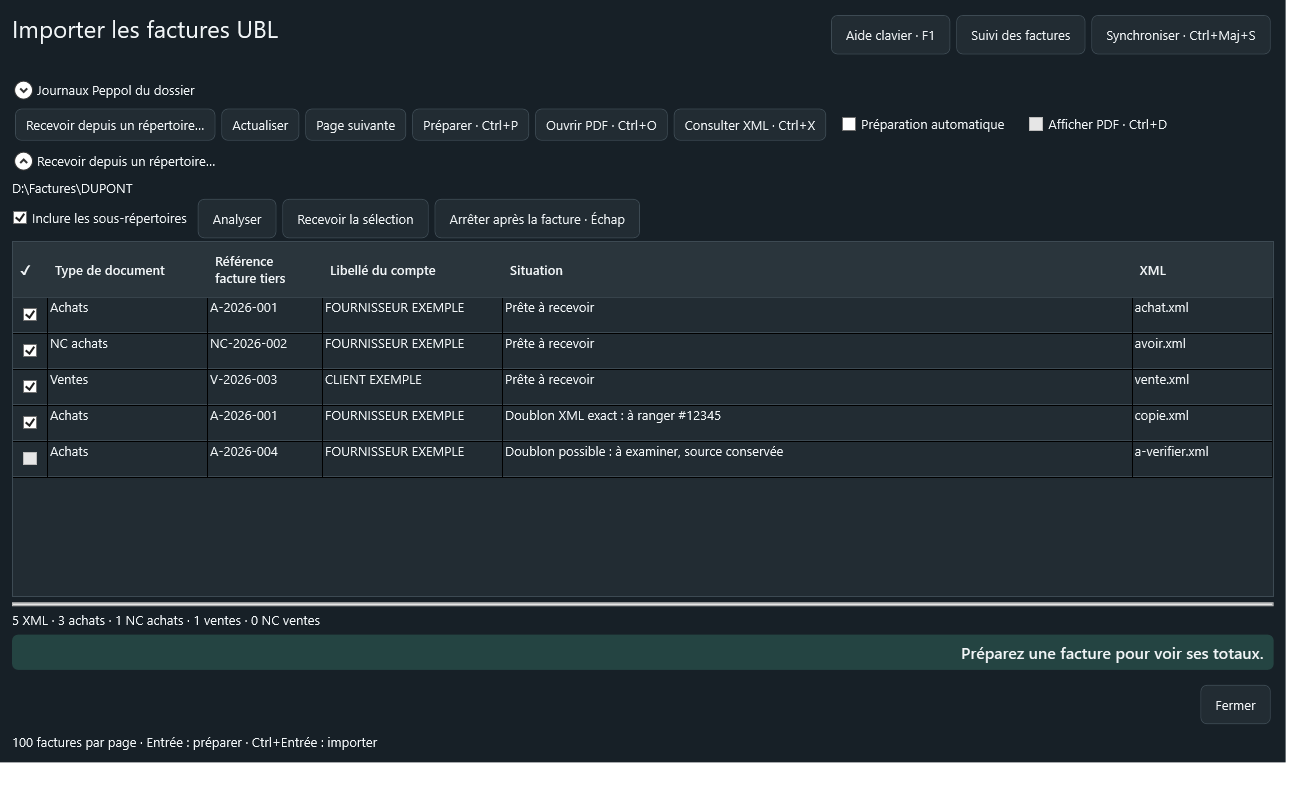Click the 'Ventes' document type cell
This screenshot has width=1300, height=800.
[x=127, y=387]
